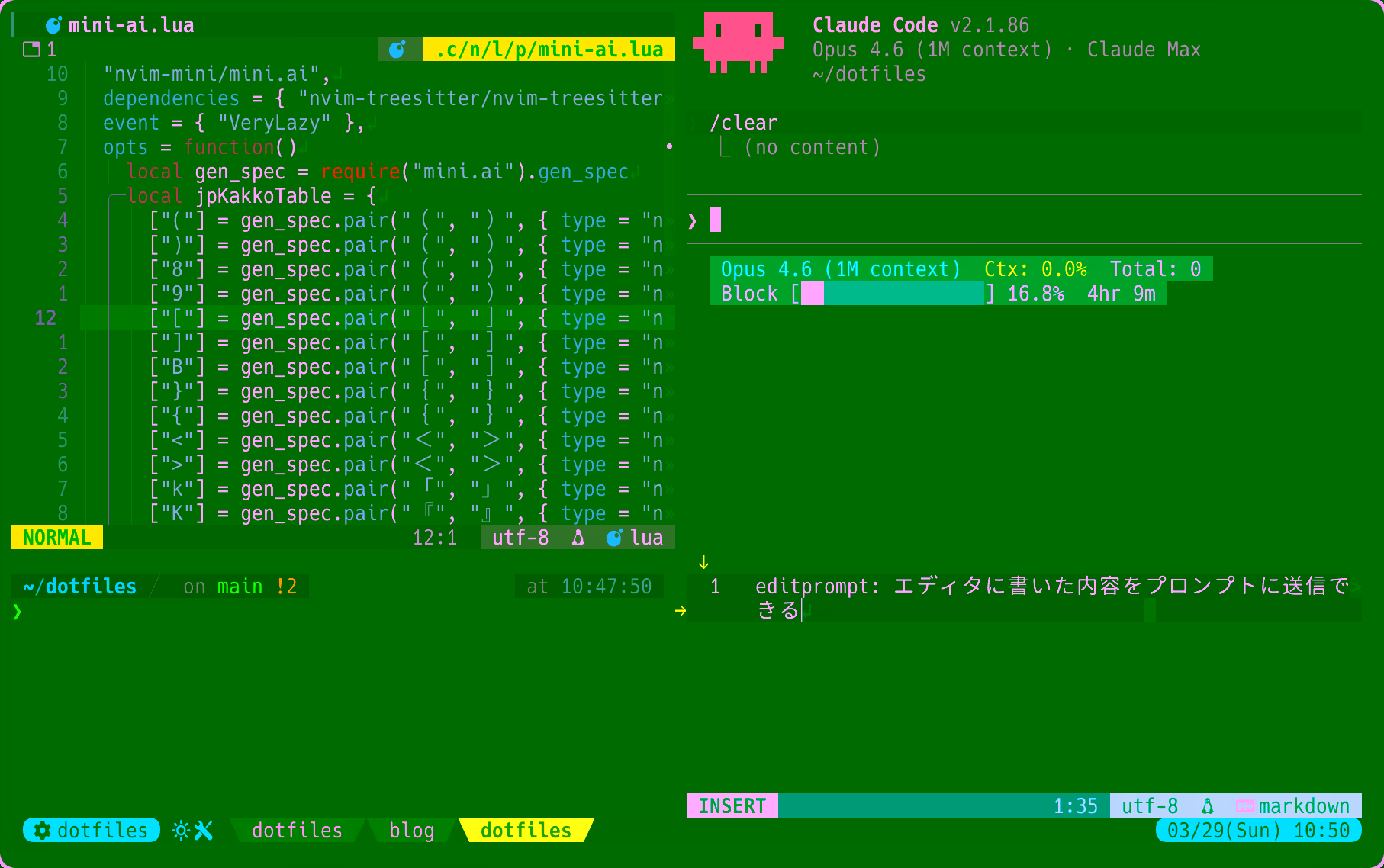1384x868 pixels.
Task: Open the ~/dotfiles path in the terminal prompt
Action: (x=79, y=586)
